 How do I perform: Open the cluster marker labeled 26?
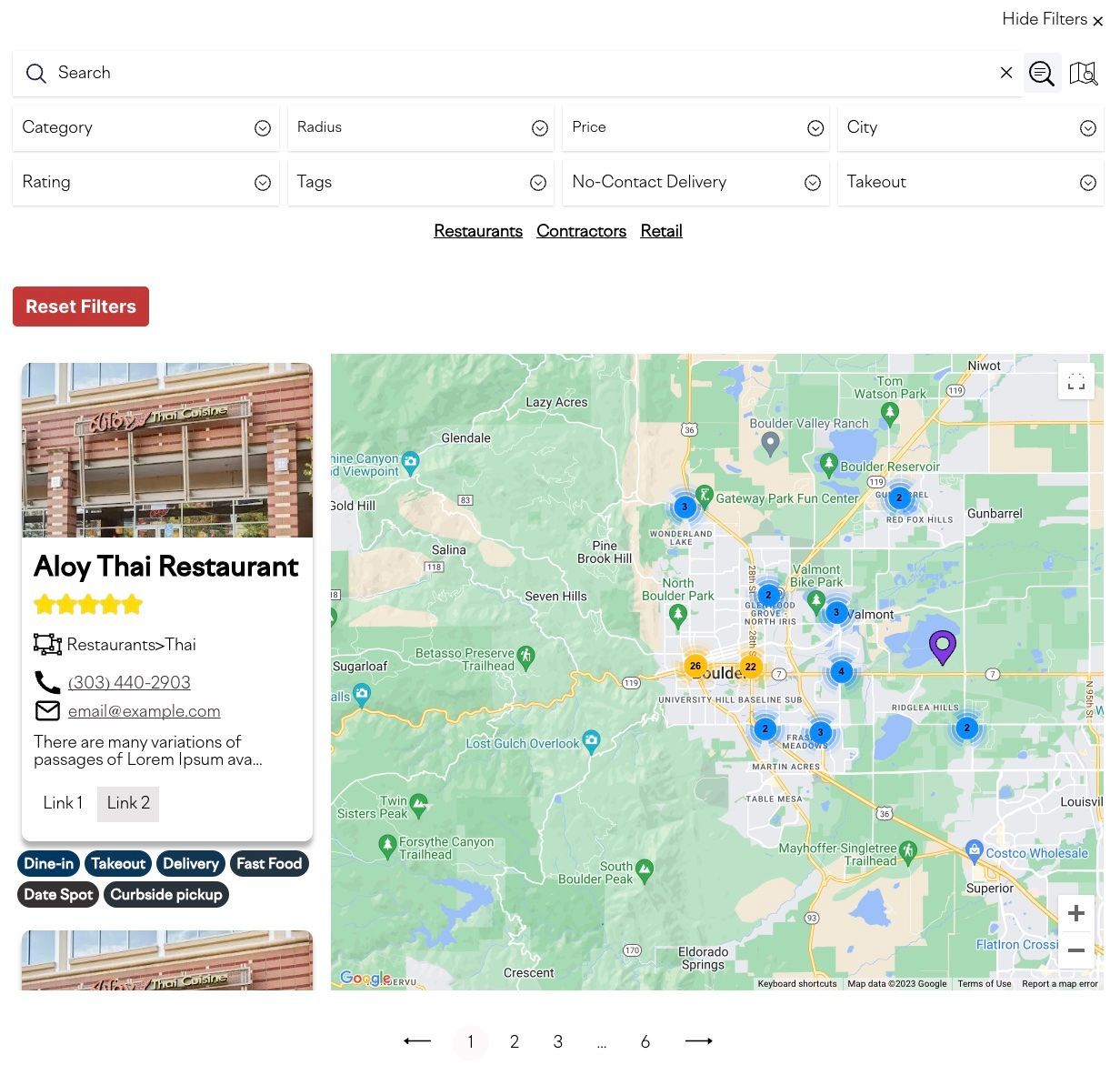pos(695,666)
